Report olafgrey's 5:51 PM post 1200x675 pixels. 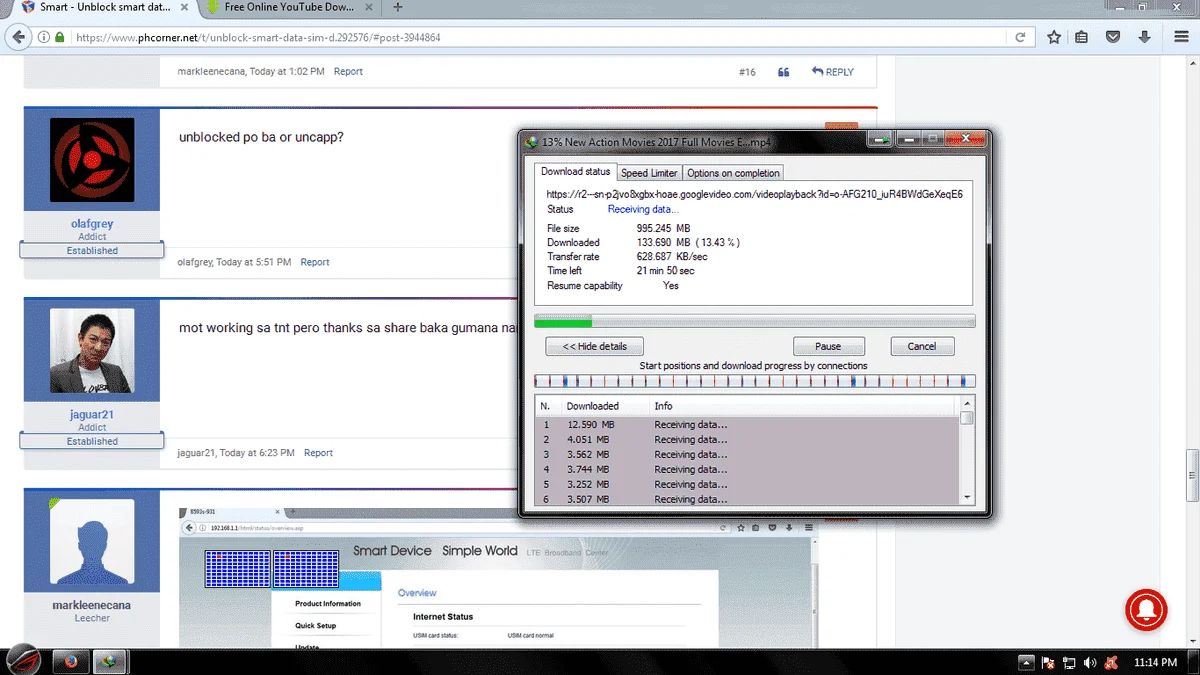point(315,262)
